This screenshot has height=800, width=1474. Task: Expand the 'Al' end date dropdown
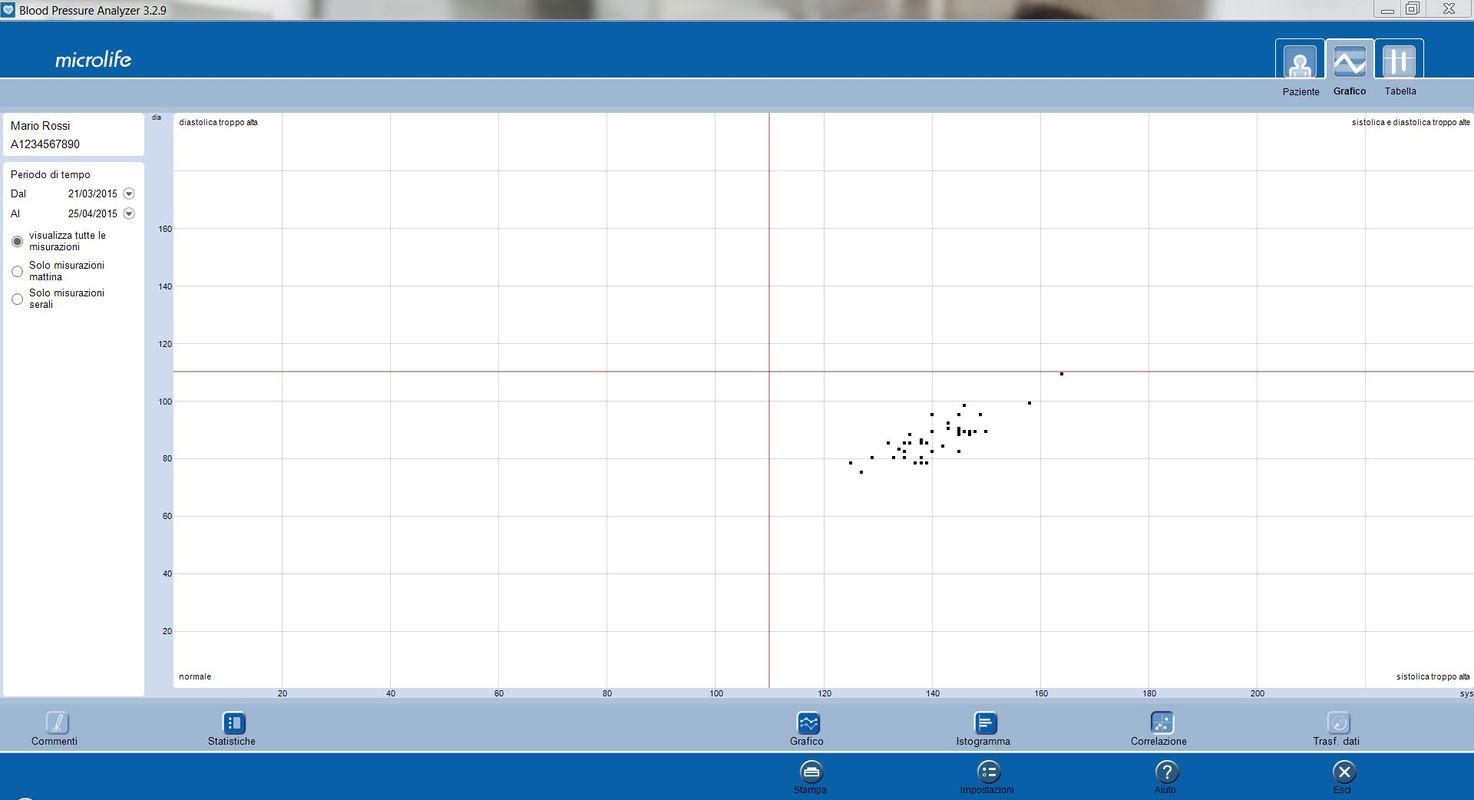point(129,214)
